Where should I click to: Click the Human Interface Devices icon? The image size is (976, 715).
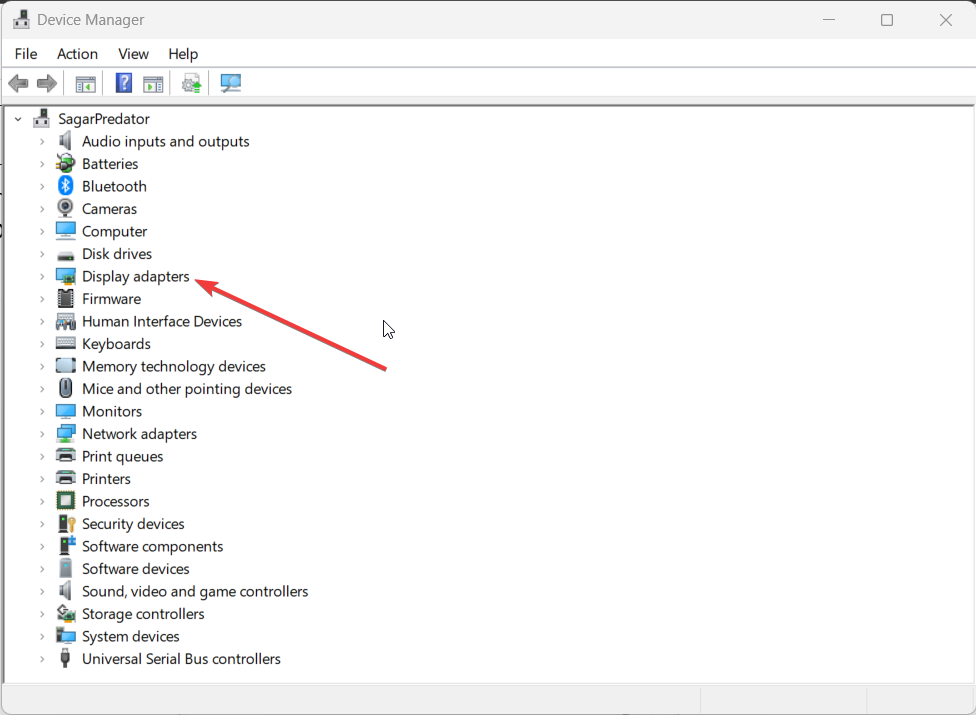click(65, 321)
